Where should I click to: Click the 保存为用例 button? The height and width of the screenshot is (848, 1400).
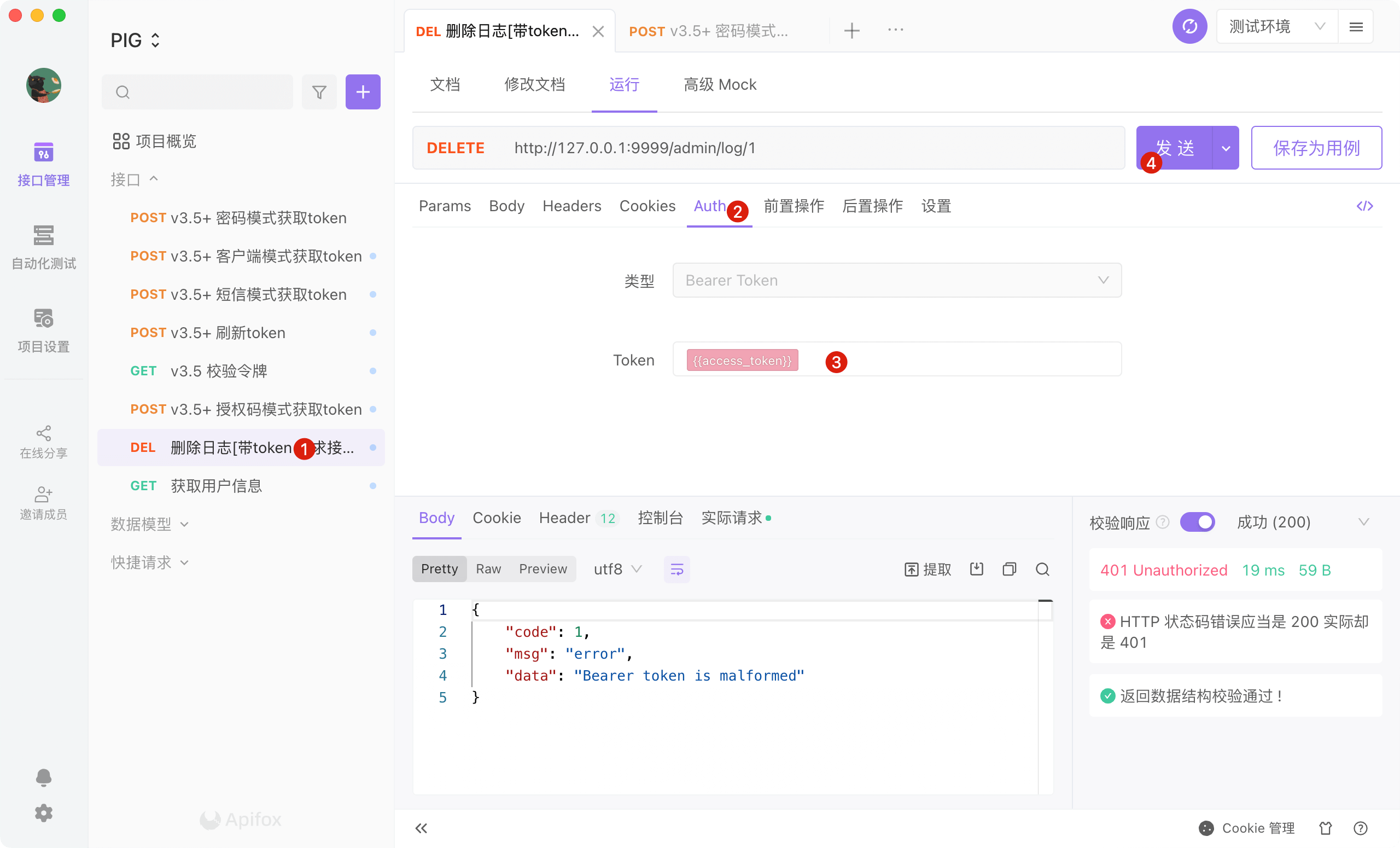point(1316,148)
